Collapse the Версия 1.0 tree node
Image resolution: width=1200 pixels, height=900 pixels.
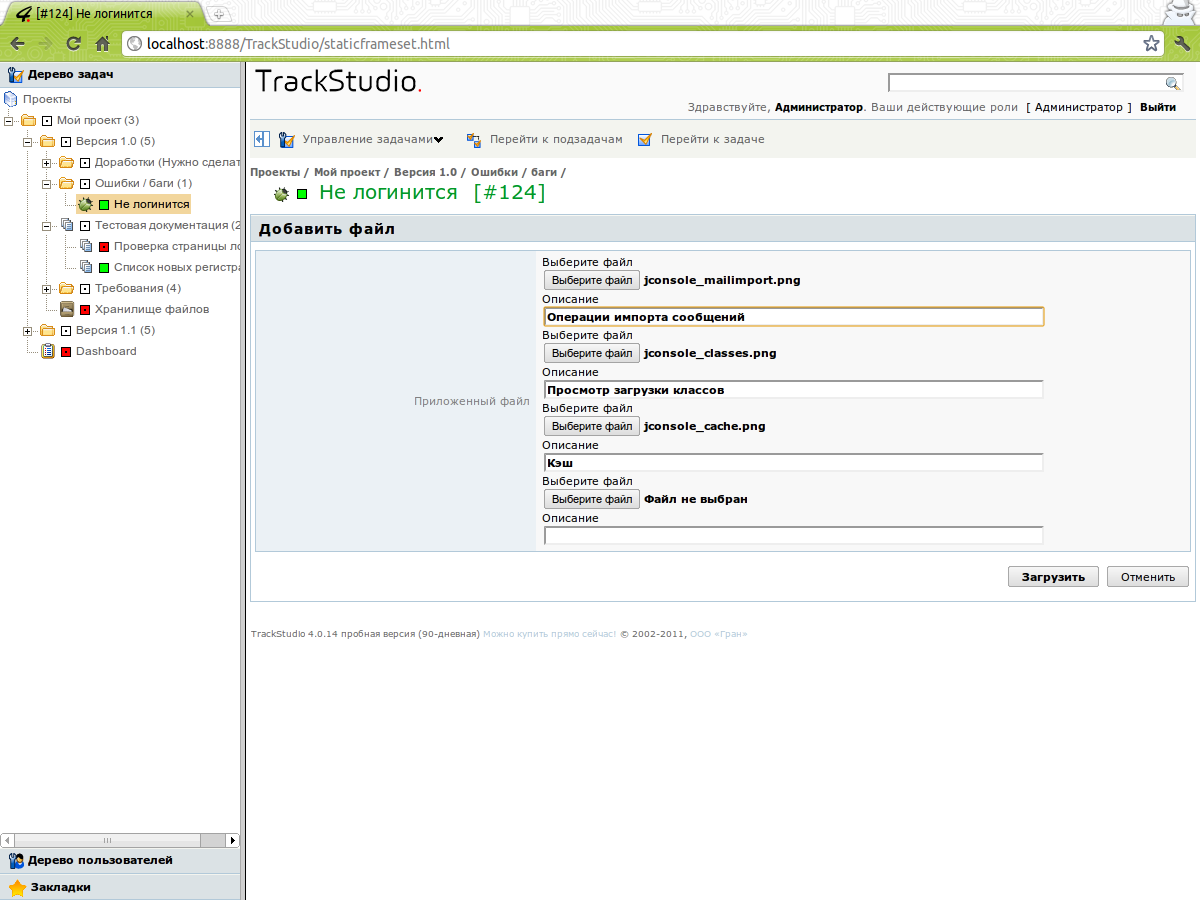point(28,141)
